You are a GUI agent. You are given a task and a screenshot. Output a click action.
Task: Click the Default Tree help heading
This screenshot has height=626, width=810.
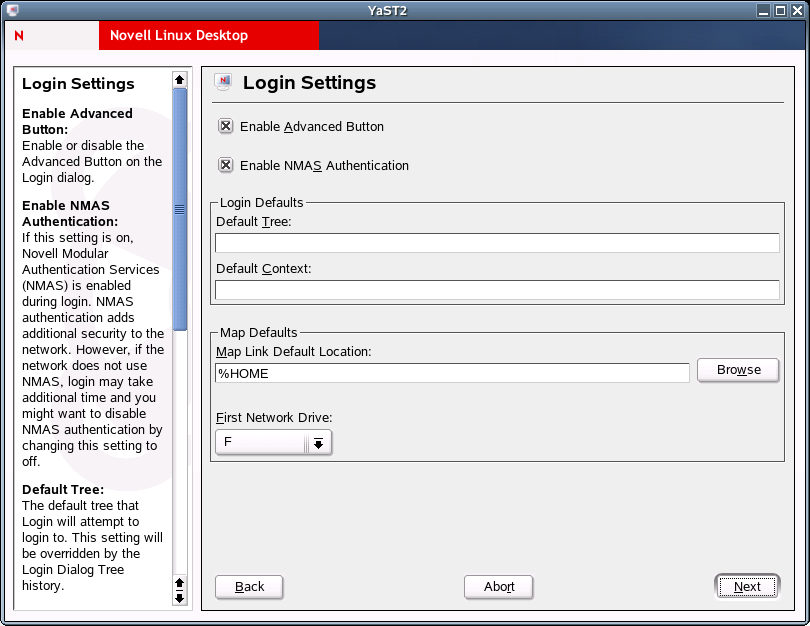point(63,489)
